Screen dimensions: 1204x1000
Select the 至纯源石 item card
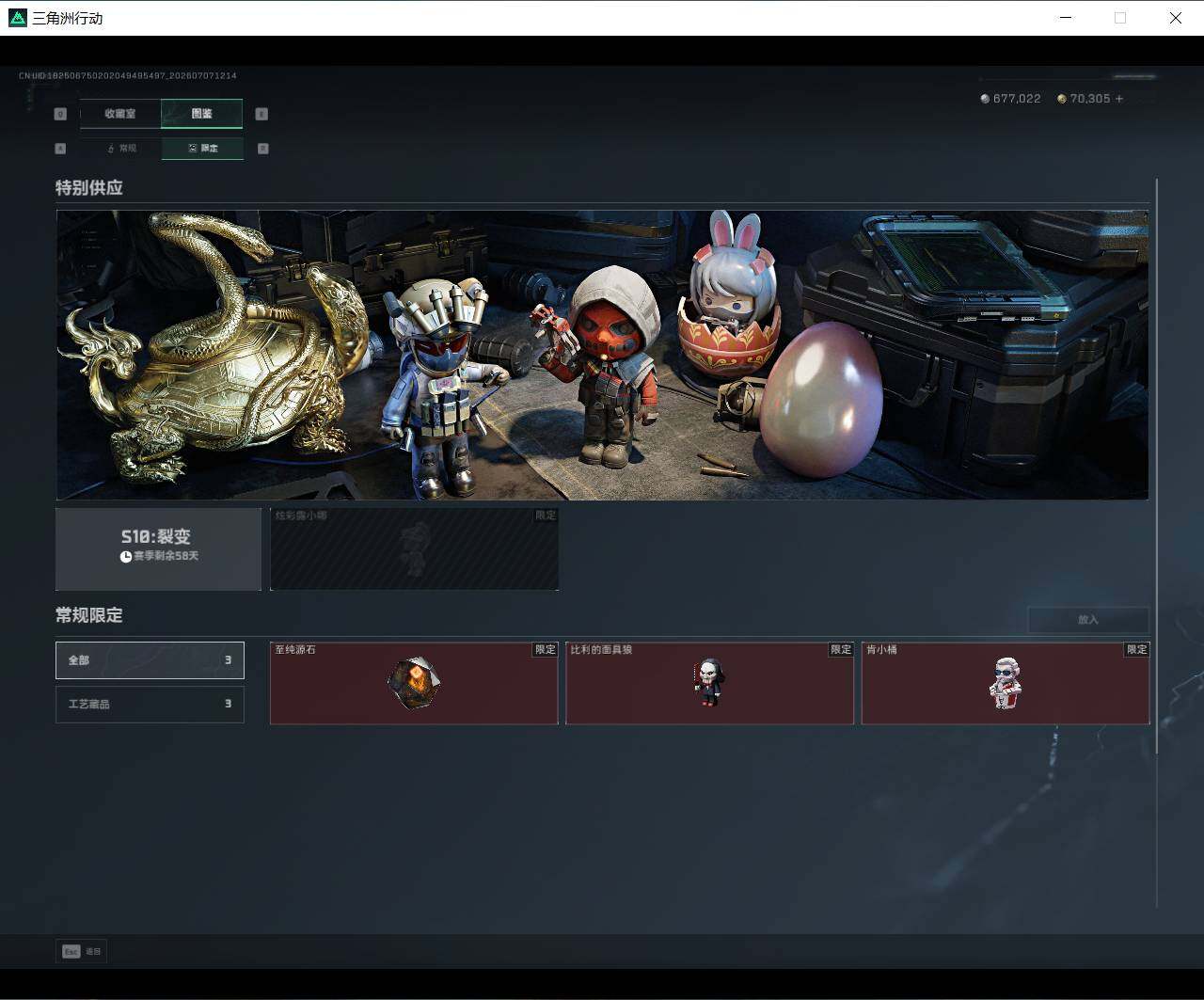pyautogui.click(x=414, y=683)
